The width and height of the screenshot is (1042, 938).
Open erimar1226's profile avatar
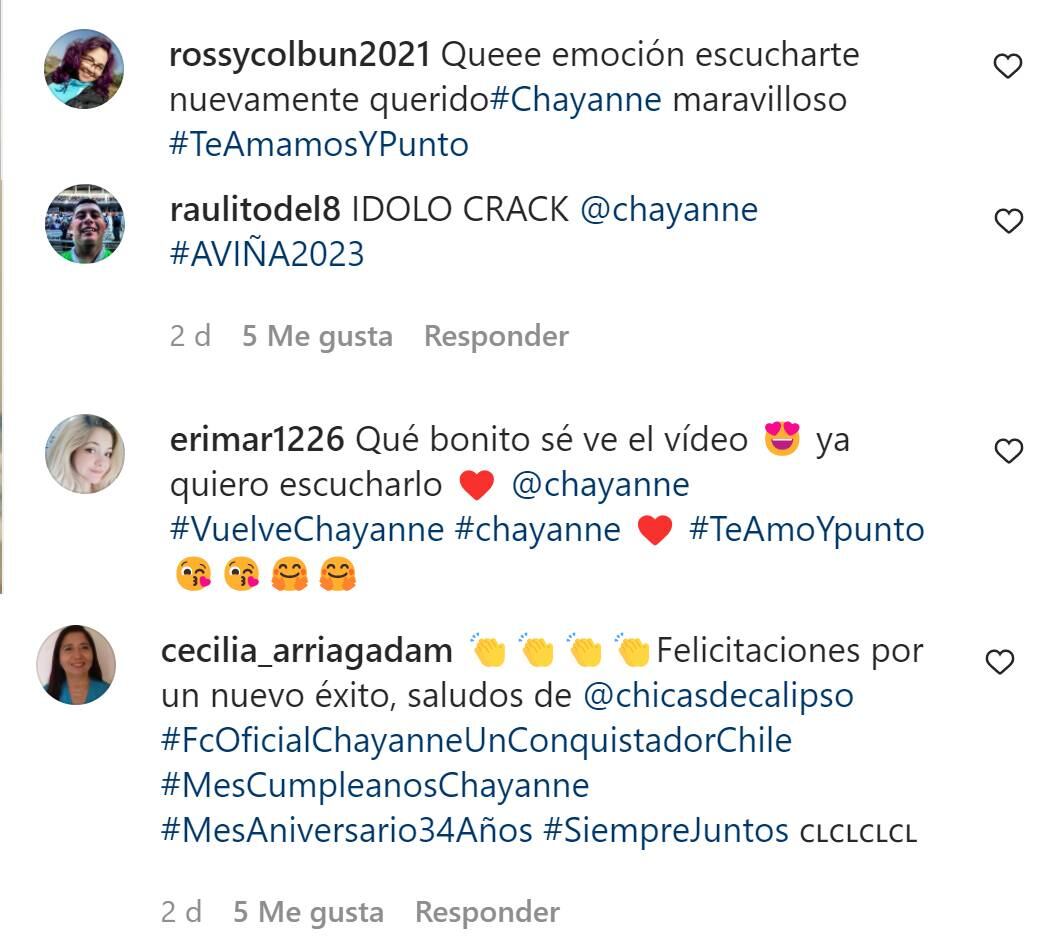coord(84,454)
